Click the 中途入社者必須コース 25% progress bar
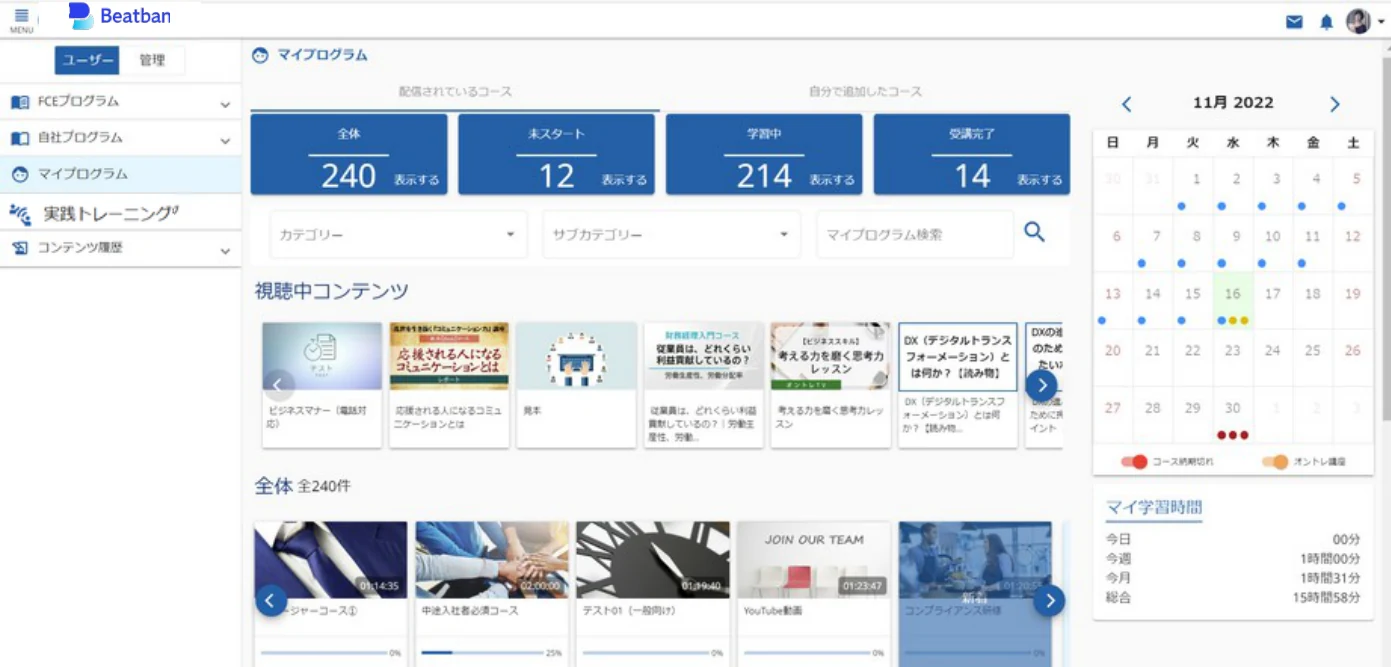1391x667 pixels. (x=483, y=652)
